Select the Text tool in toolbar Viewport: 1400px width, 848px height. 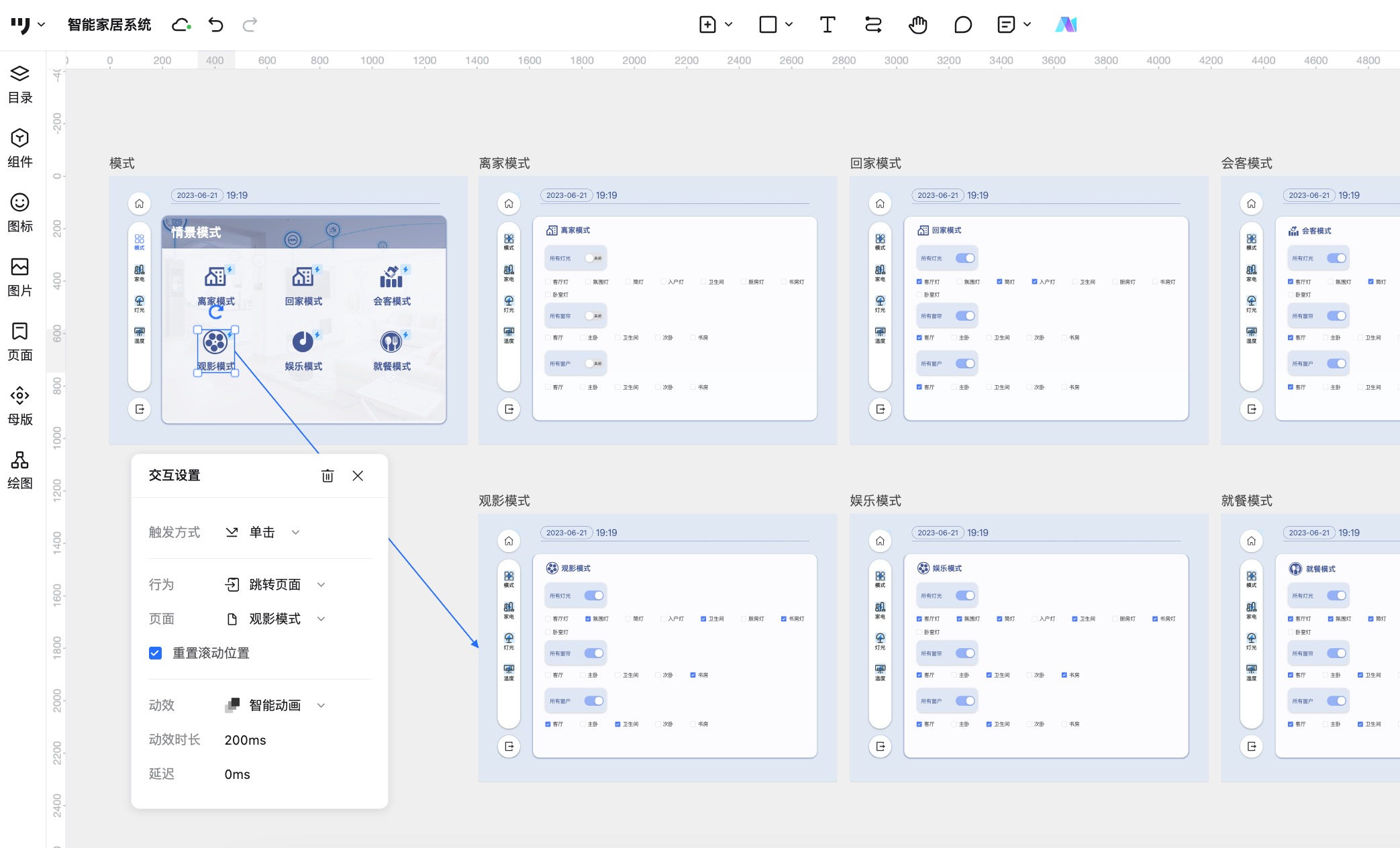point(827,25)
